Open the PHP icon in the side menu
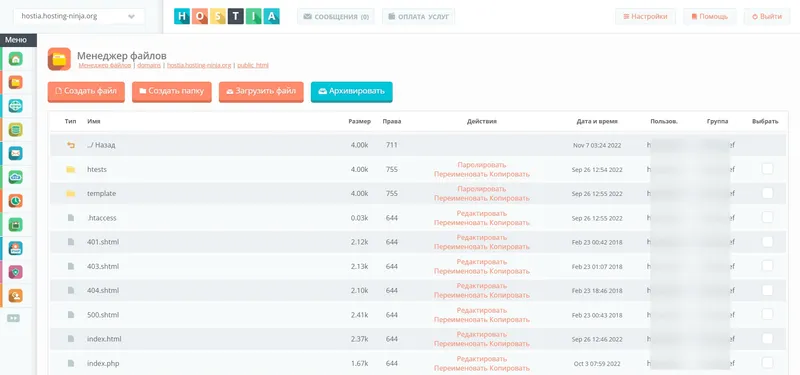Screen dimensions: 800x375 click(16, 248)
